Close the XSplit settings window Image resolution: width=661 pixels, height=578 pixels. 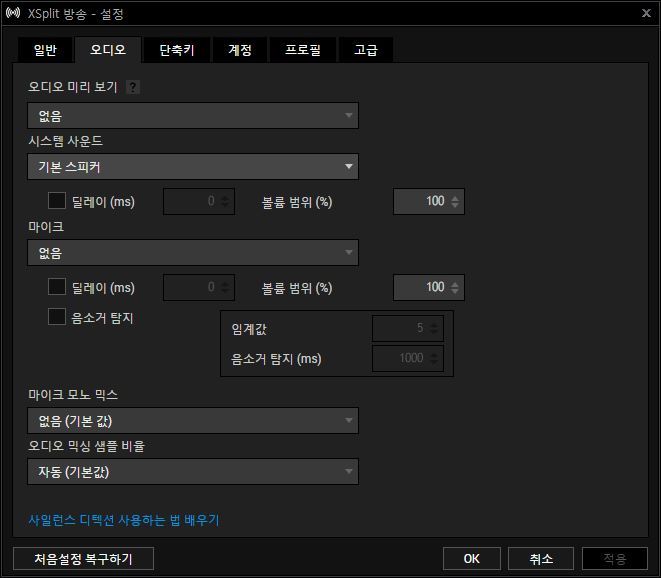click(646, 13)
